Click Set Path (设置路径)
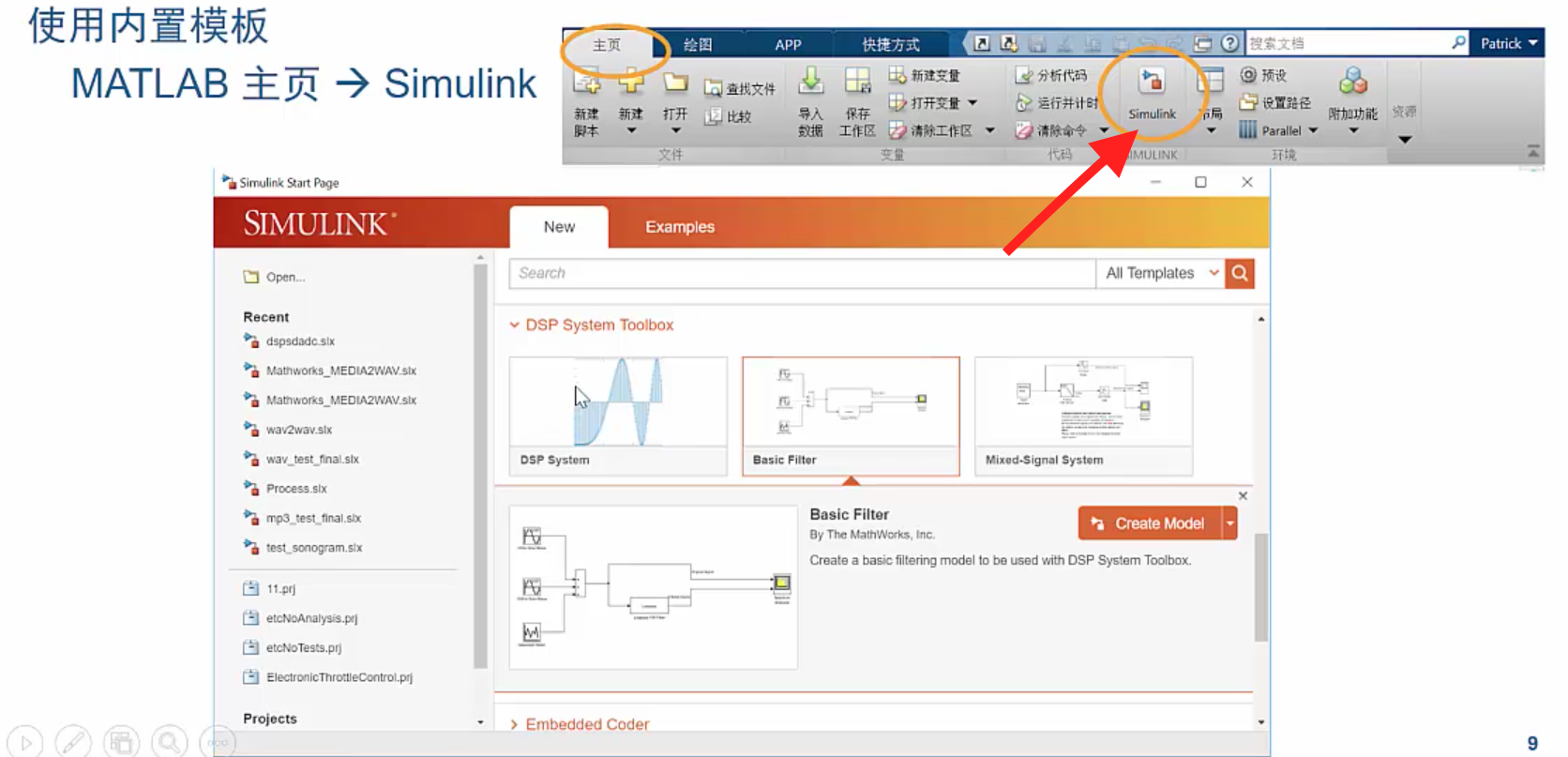Image resolution: width=1568 pixels, height=757 pixels. coord(1275,102)
